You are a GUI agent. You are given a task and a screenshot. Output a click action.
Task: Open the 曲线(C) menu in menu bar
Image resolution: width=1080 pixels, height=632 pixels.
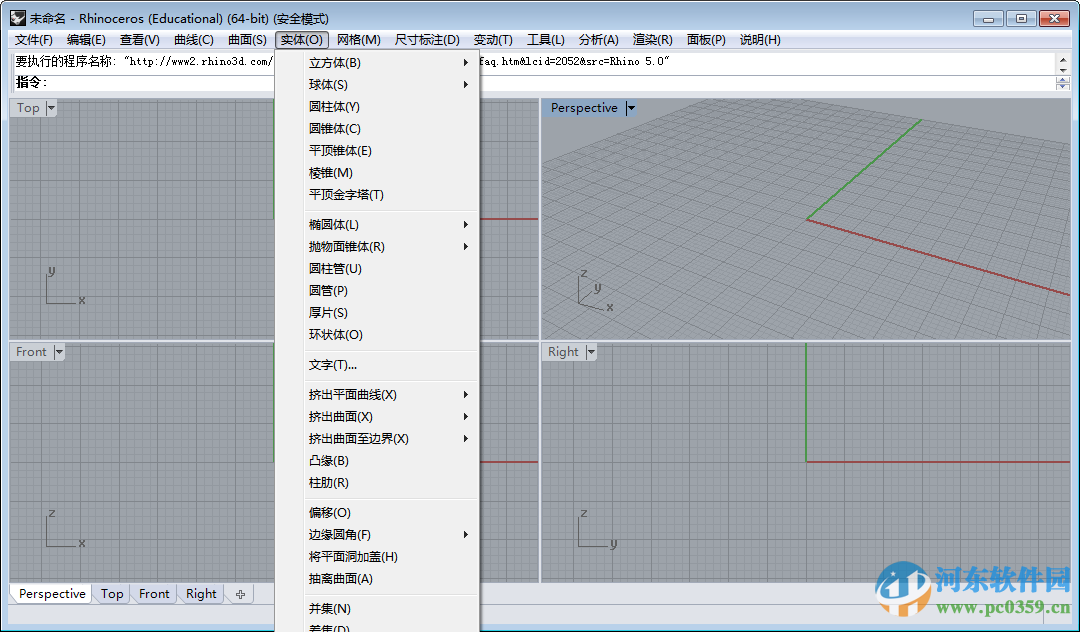click(193, 40)
